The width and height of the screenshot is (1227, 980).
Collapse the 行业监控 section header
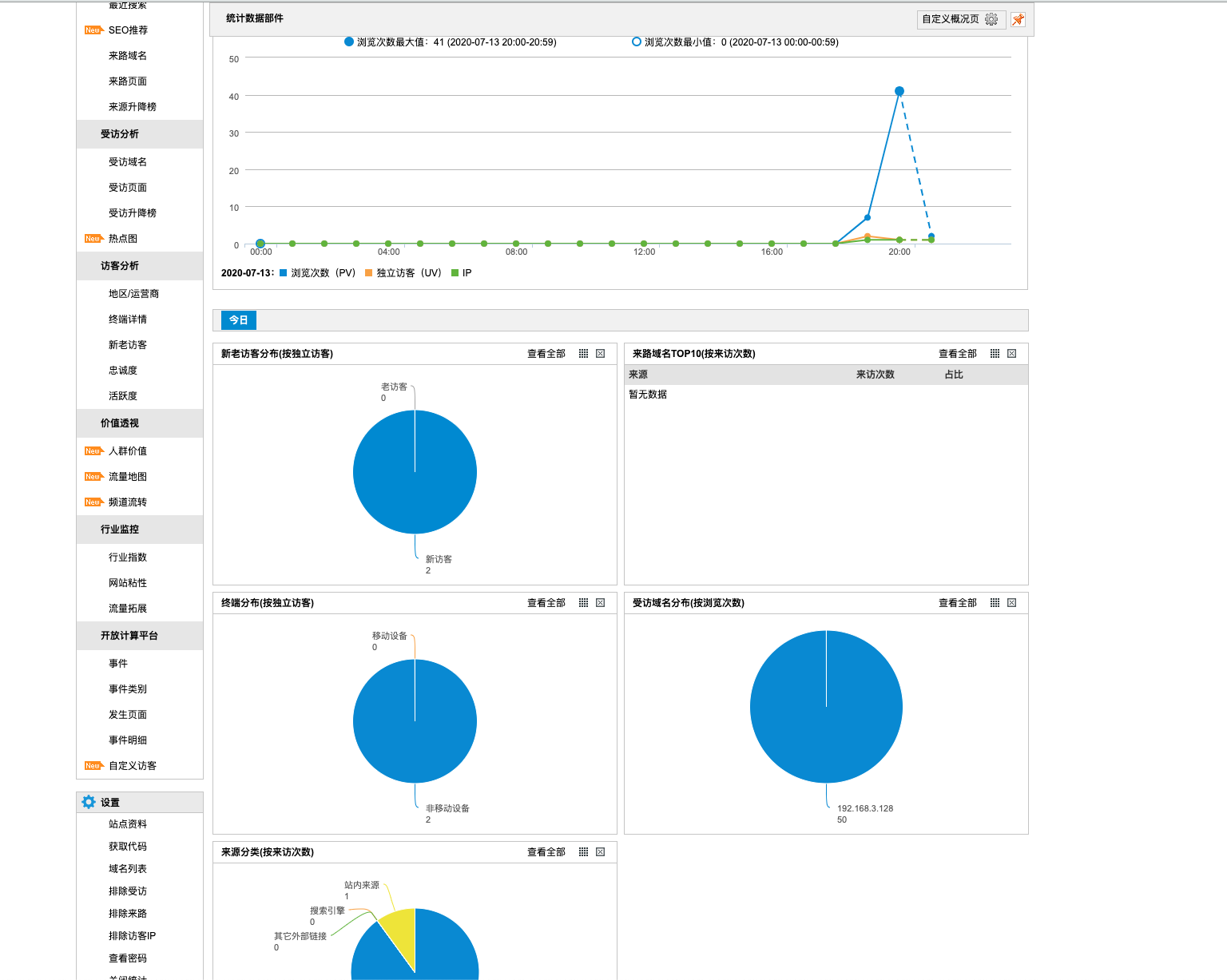pyautogui.click(x=140, y=530)
